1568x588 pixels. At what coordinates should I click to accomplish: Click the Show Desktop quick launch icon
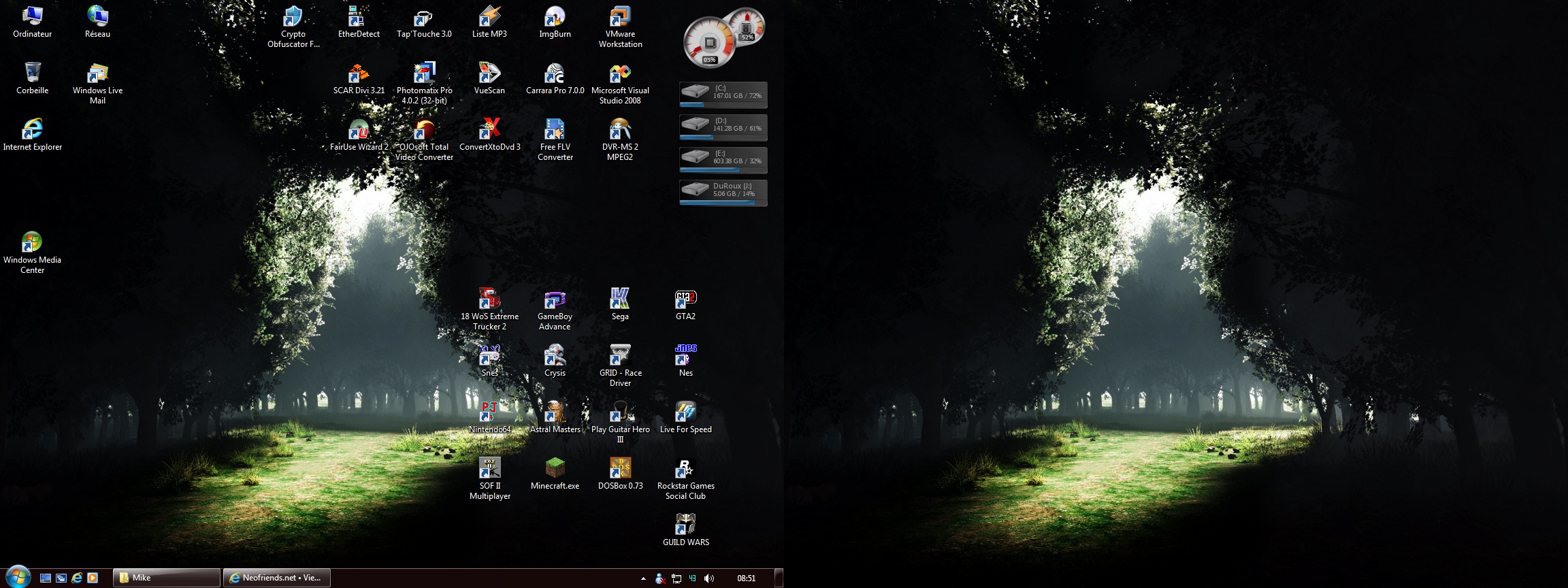[x=46, y=578]
